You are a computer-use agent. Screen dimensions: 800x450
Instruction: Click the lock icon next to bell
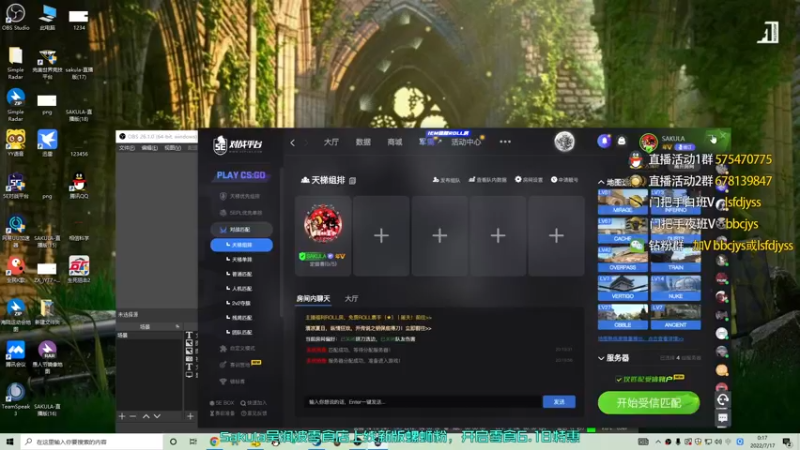click(621, 141)
